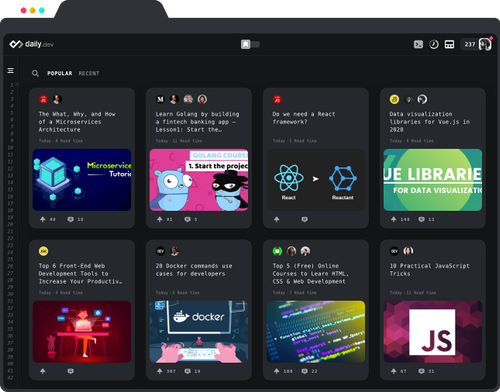This screenshot has width=500, height=392.
Task: Click the React to Reactant thumbnail
Action: [x=316, y=180]
